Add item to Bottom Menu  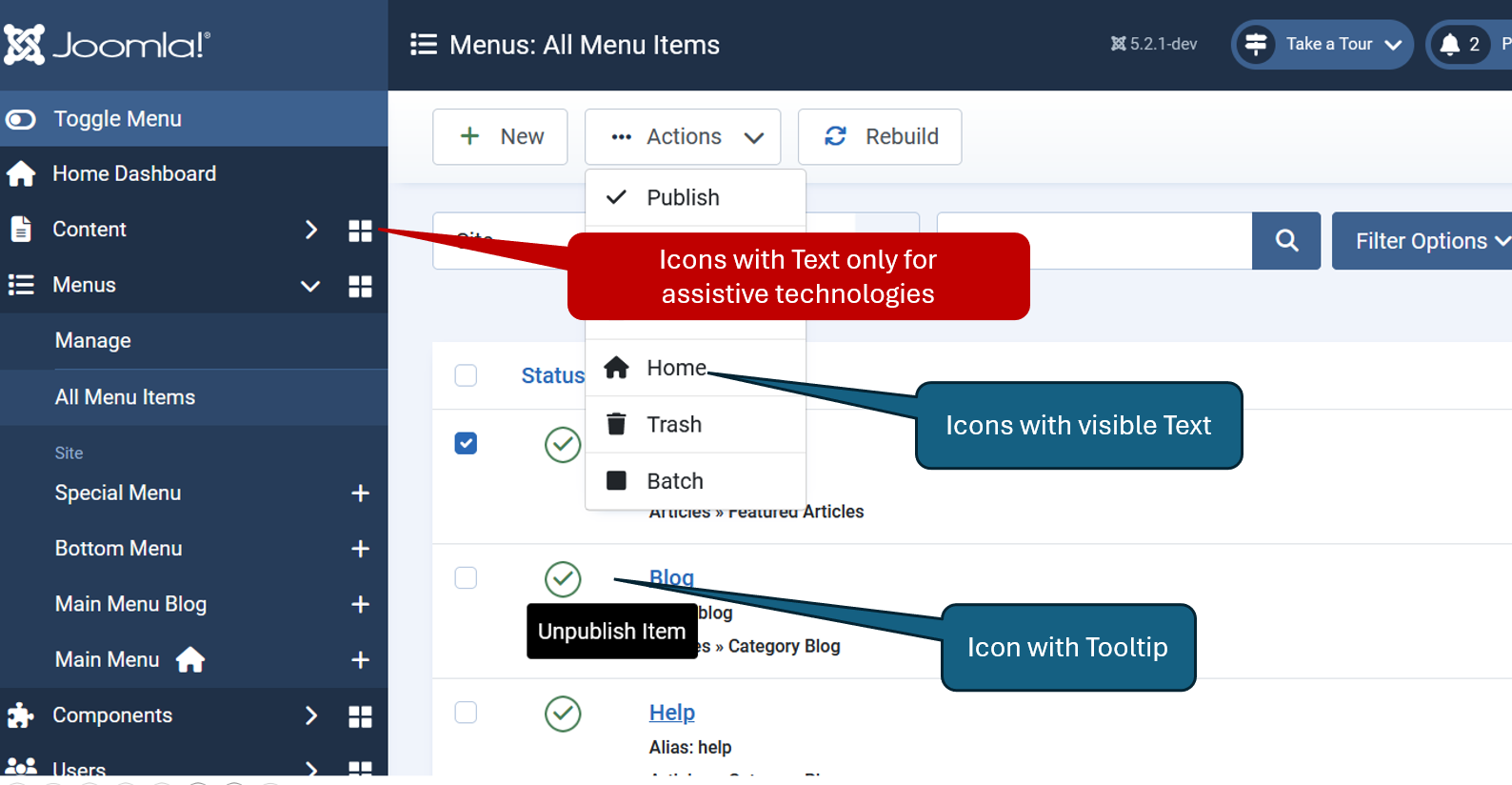tap(360, 549)
